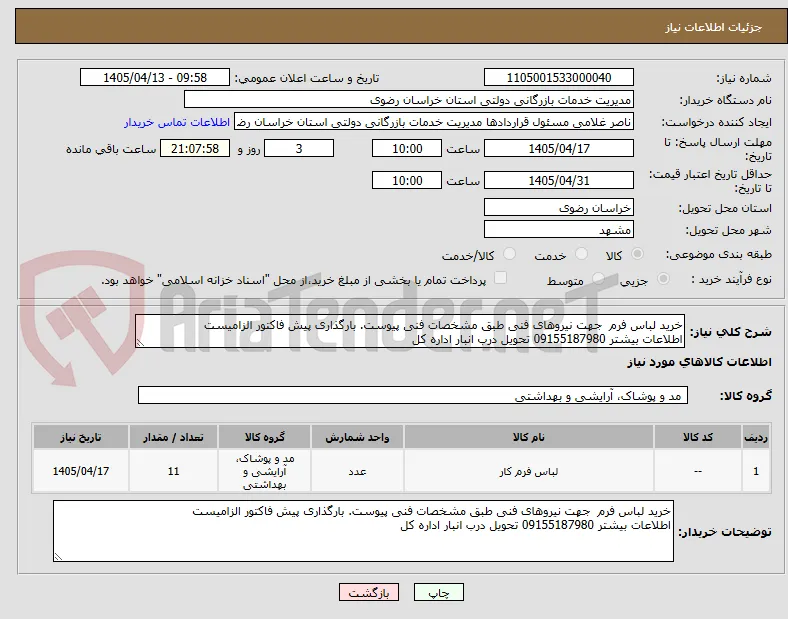Click the واحد شمارش column header
The width and height of the screenshot is (788, 619).
coord(357,437)
